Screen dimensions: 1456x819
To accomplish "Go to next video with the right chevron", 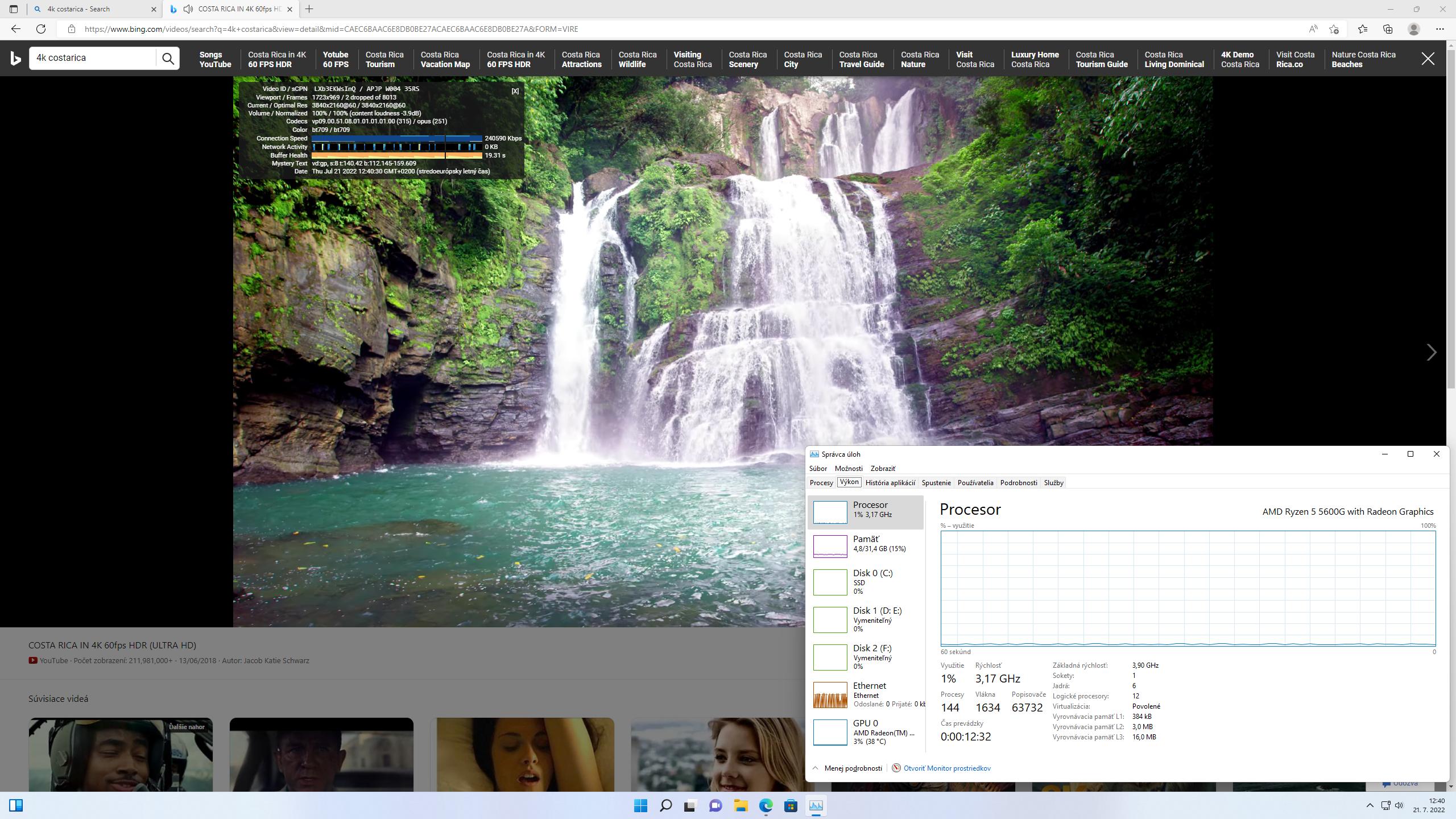I will 1432,353.
